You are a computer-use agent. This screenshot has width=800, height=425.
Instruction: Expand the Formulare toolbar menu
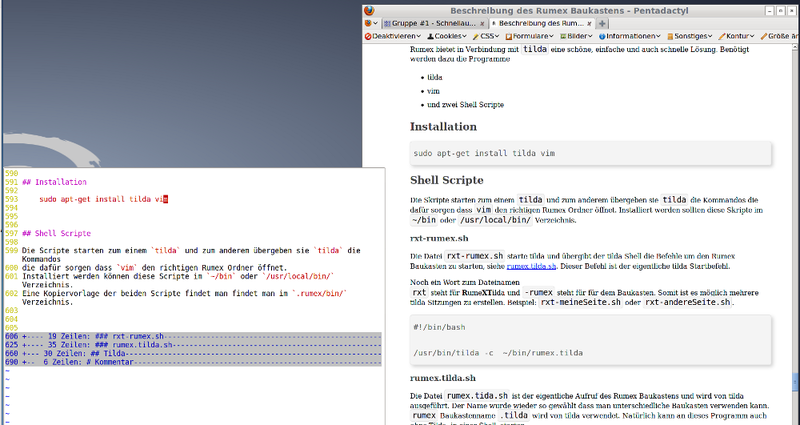(529, 36)
